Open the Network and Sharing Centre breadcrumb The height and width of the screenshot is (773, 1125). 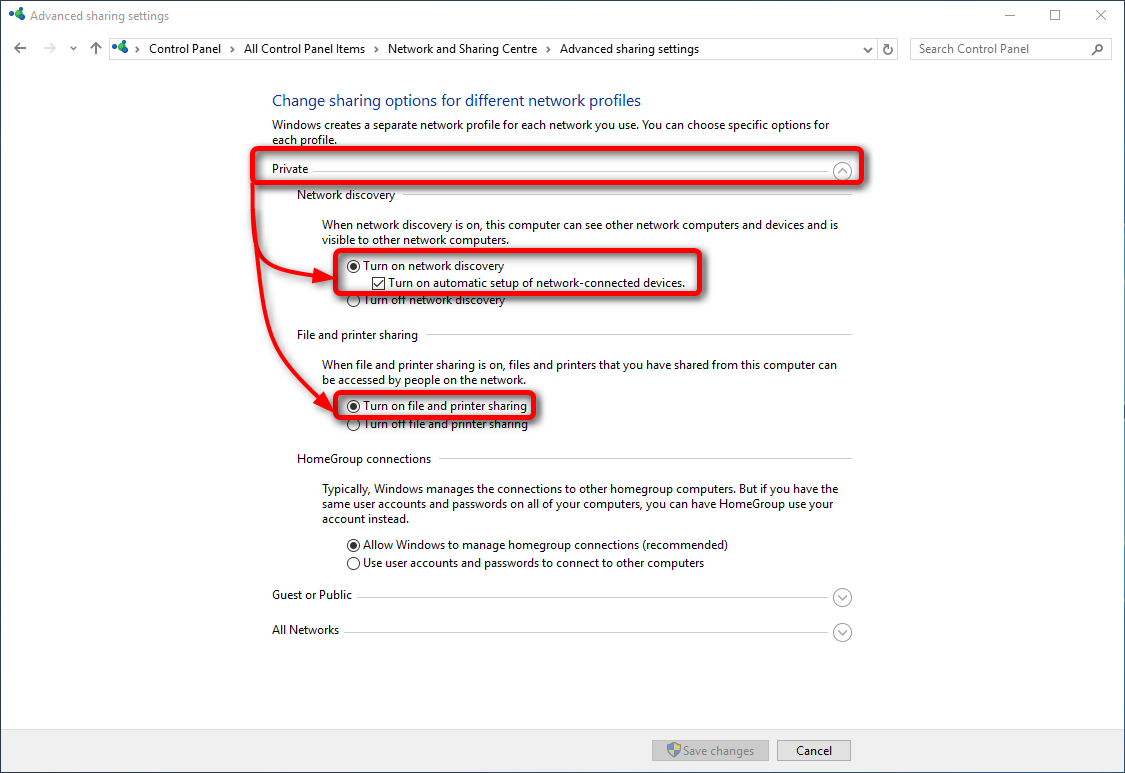(x=462, y=49)
